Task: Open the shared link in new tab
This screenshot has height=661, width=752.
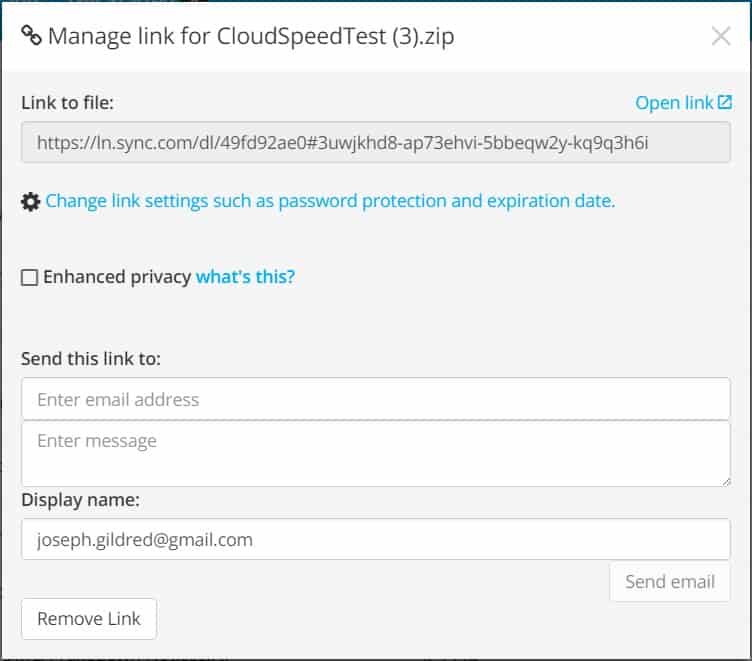Action: [x=683, y=103]
